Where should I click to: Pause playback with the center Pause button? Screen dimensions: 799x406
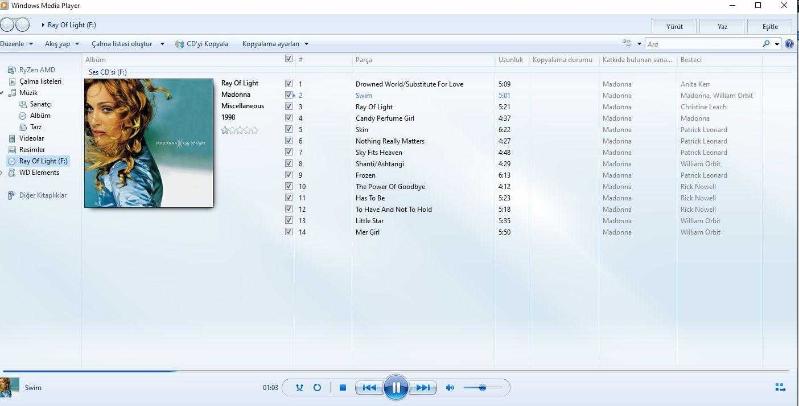tap(396, 387)
